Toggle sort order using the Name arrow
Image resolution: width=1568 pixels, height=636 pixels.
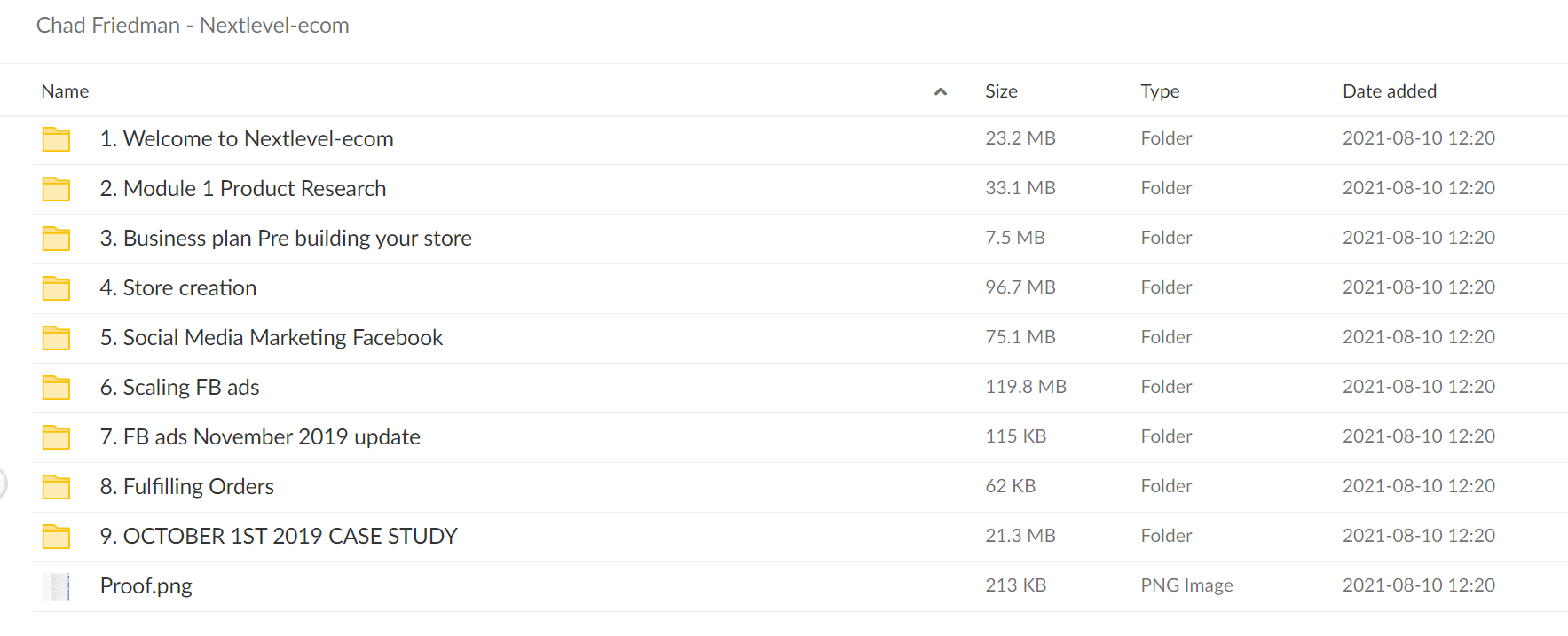pos(941,91)
